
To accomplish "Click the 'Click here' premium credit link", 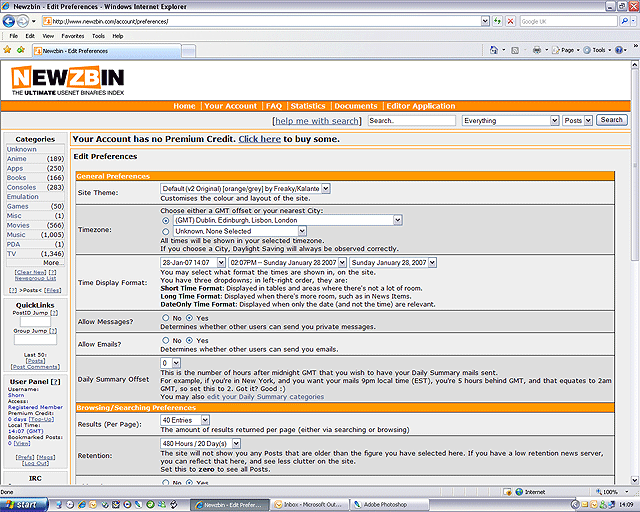I will click(260, 139).
